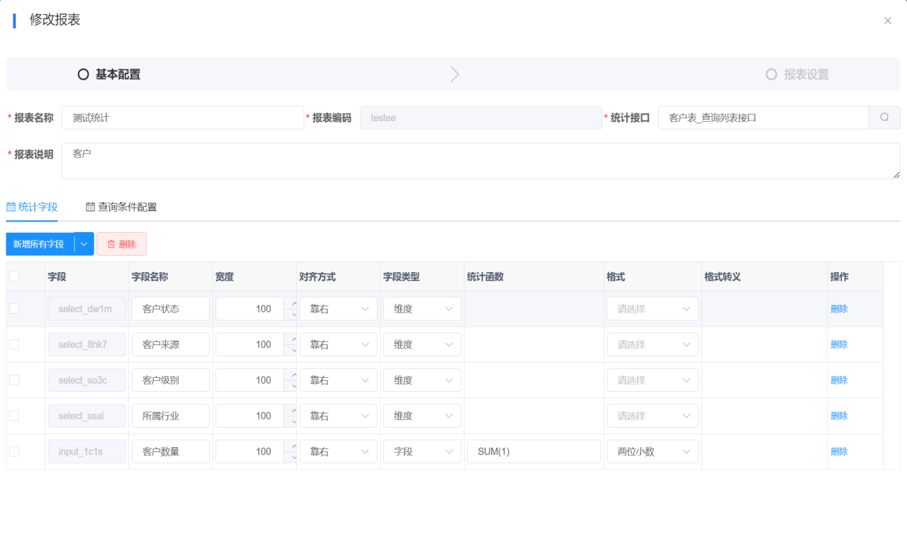The height and width of the screenshot is (560, 907).
Task: Select the 统计字段 tab
Action: point(32,207)
